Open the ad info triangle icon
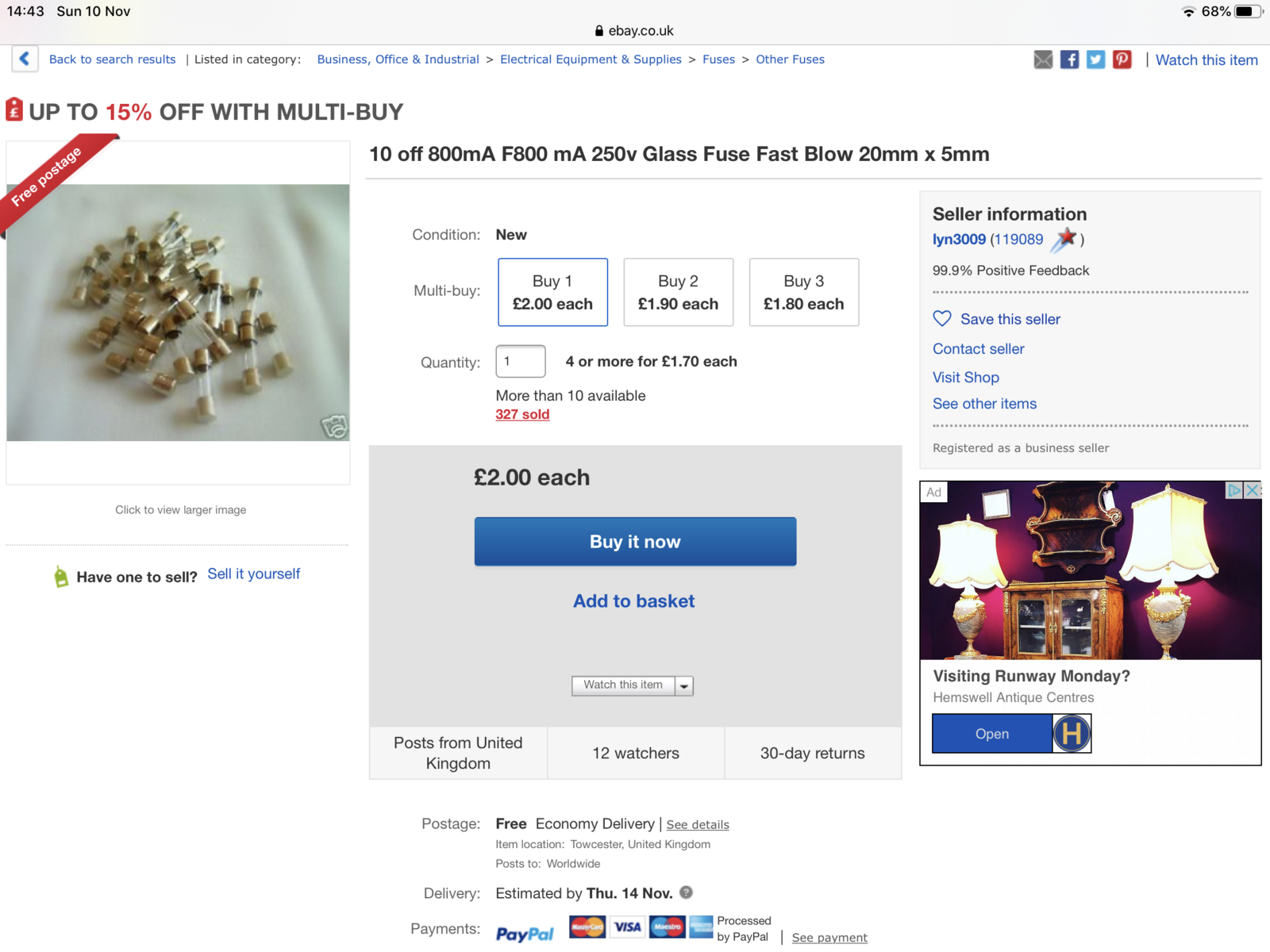The height and width of the screenshot is (952, 1270). [1233, 490]
